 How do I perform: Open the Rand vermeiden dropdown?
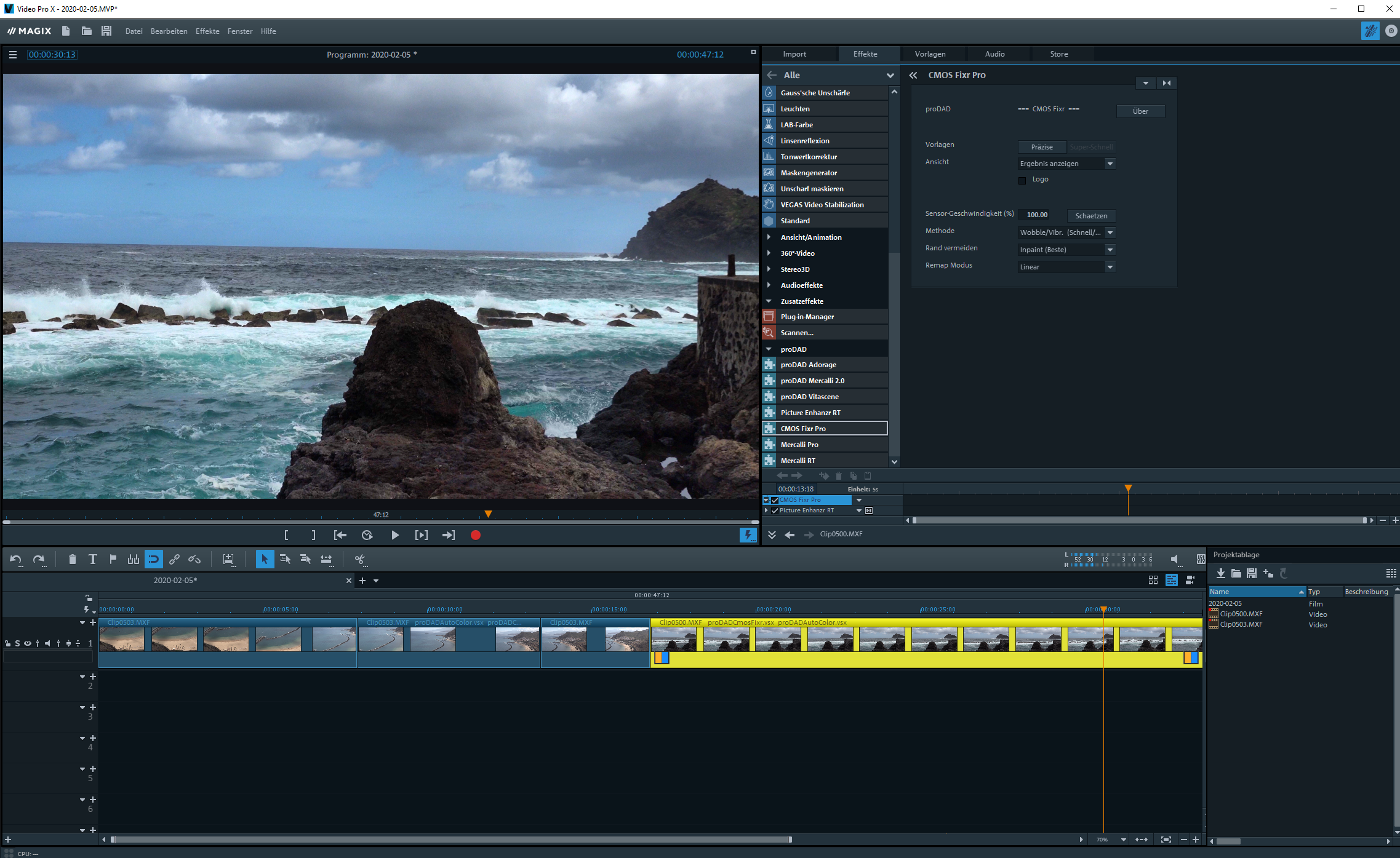1066,250
